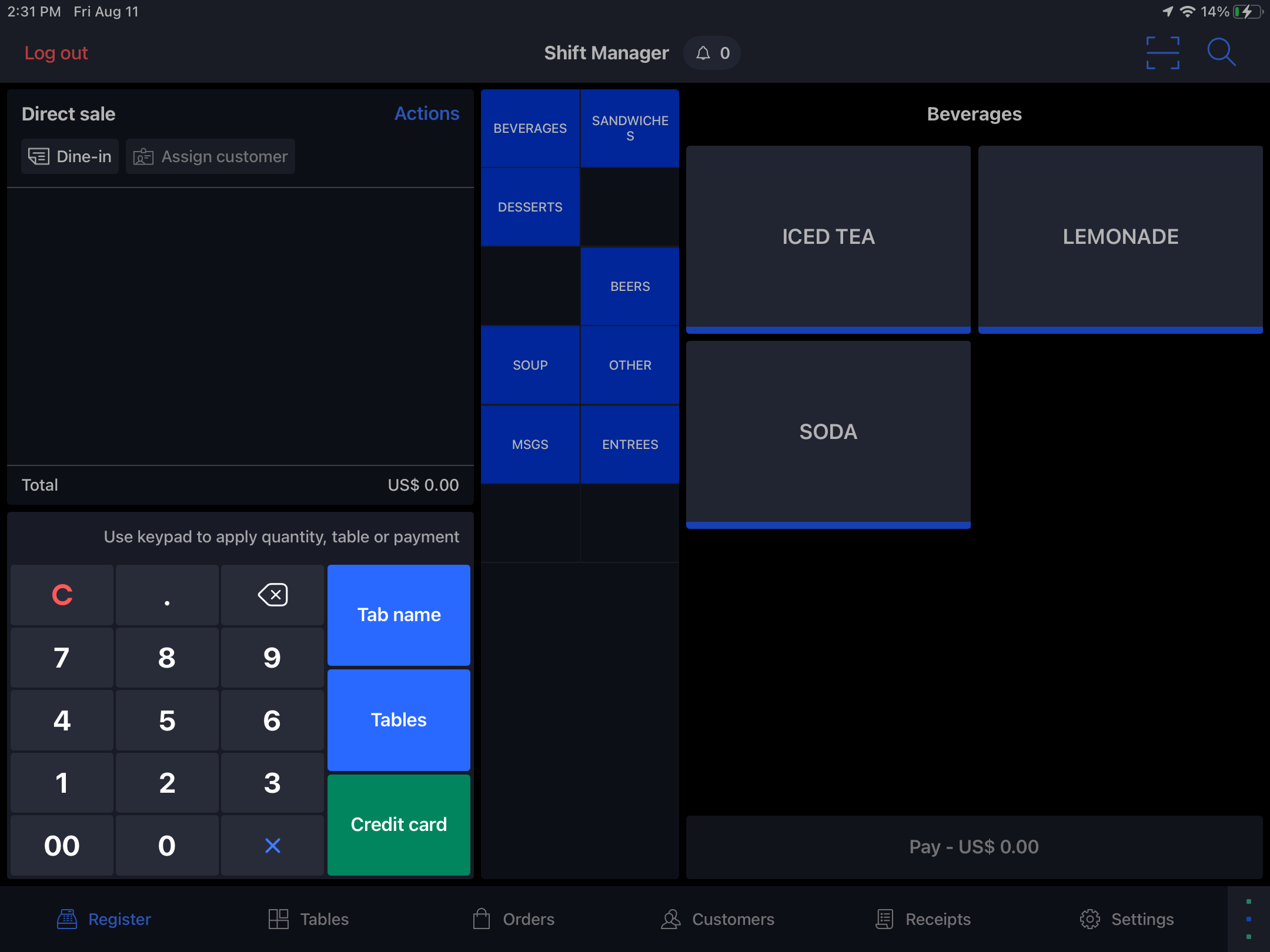Select the BEERS category
Viewport: 1270px width, 952px height.
[x=630, y=286]
